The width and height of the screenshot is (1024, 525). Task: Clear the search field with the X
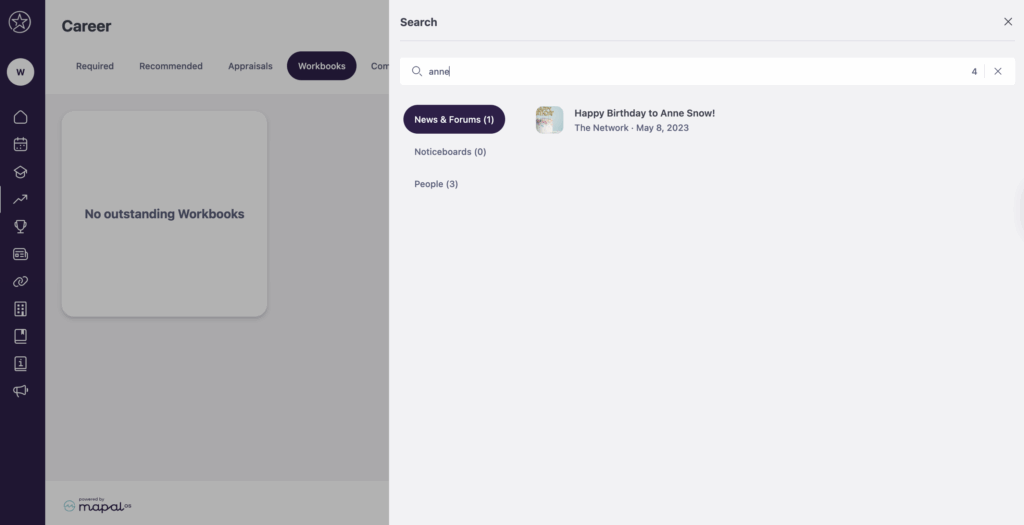[997, 72]
